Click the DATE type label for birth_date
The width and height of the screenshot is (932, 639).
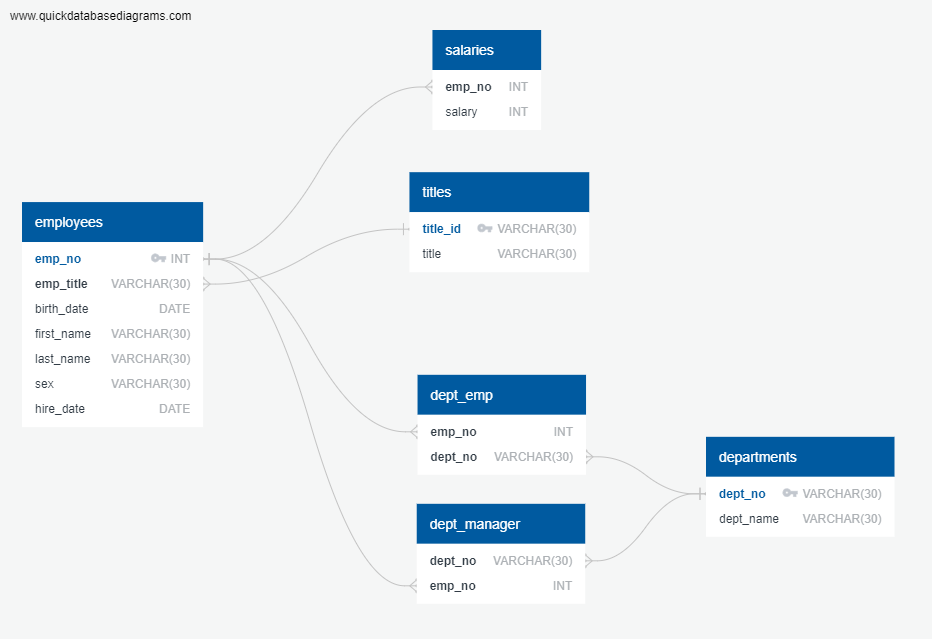(174, 308)
